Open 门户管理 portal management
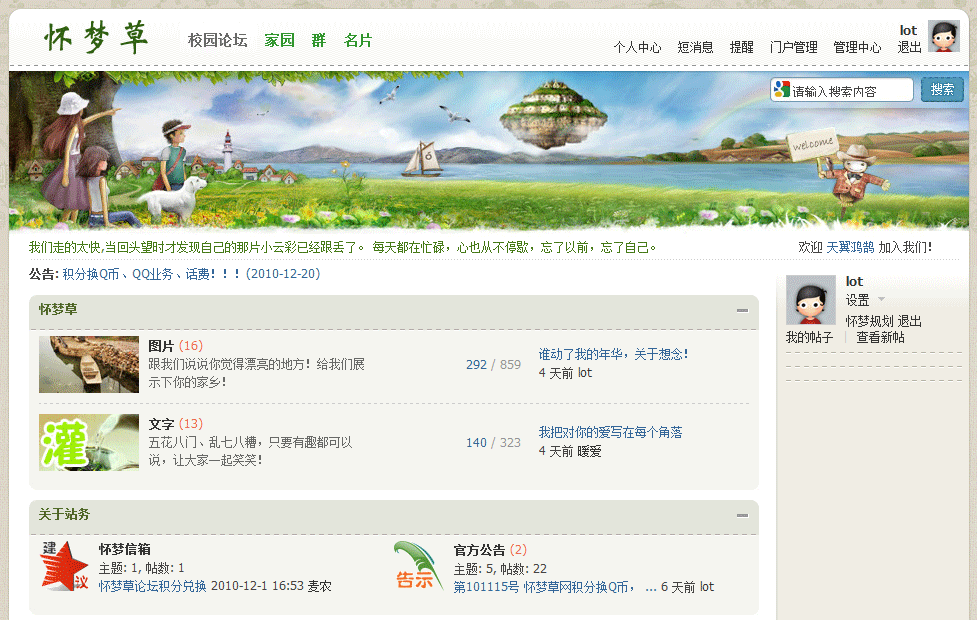977x620 pixels. click(x=793, y=47)
